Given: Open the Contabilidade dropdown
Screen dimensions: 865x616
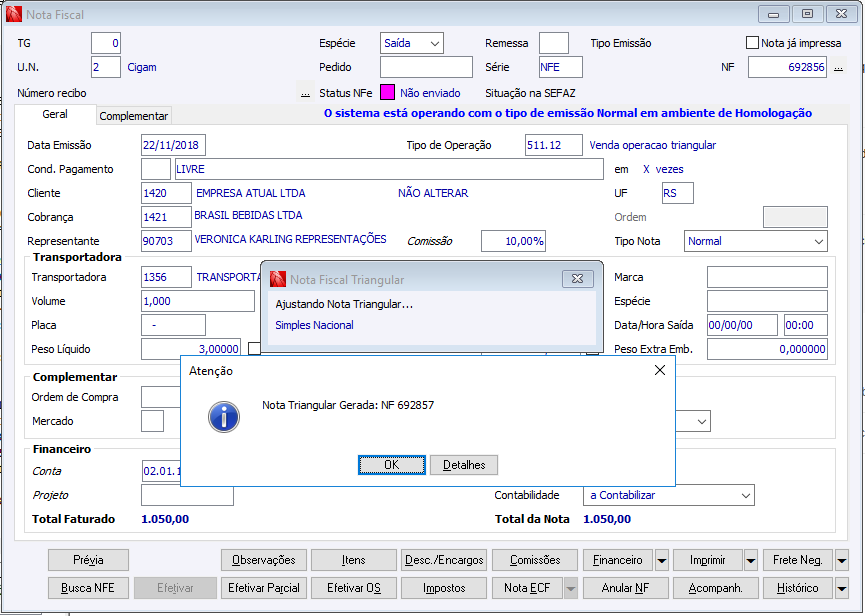Looking at the screenshot, I should coord(746,496).
